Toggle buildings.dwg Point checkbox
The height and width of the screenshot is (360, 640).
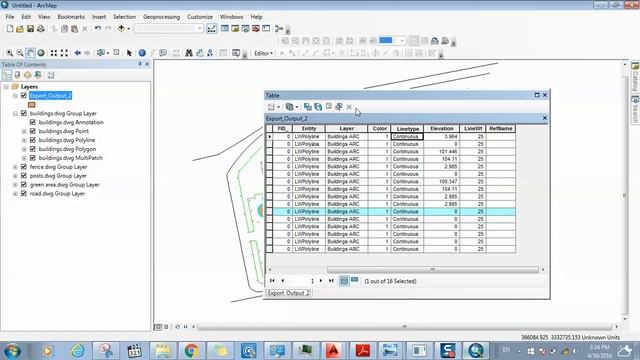(33, 131)
